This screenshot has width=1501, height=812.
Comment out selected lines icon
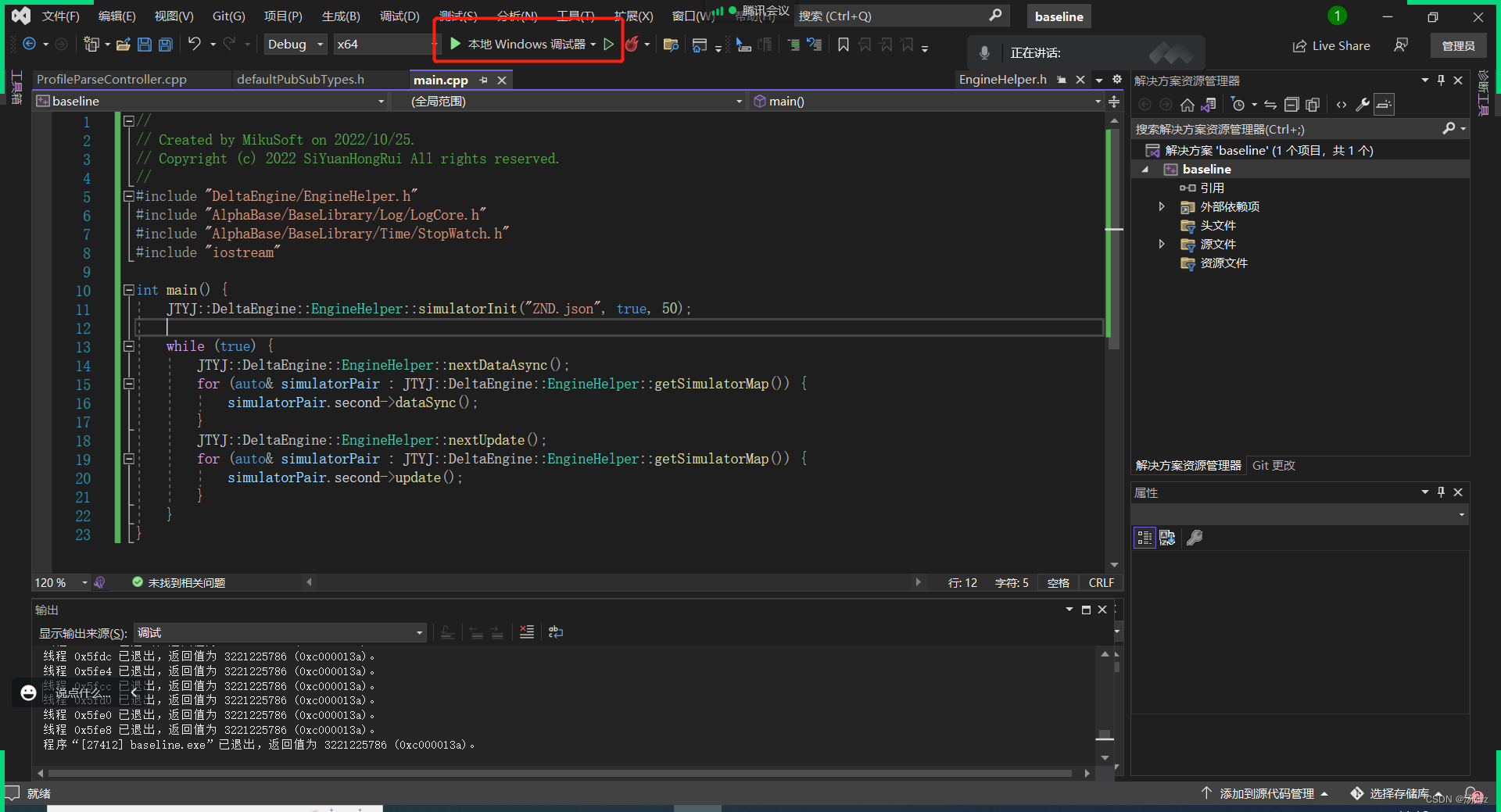(793, 45)
